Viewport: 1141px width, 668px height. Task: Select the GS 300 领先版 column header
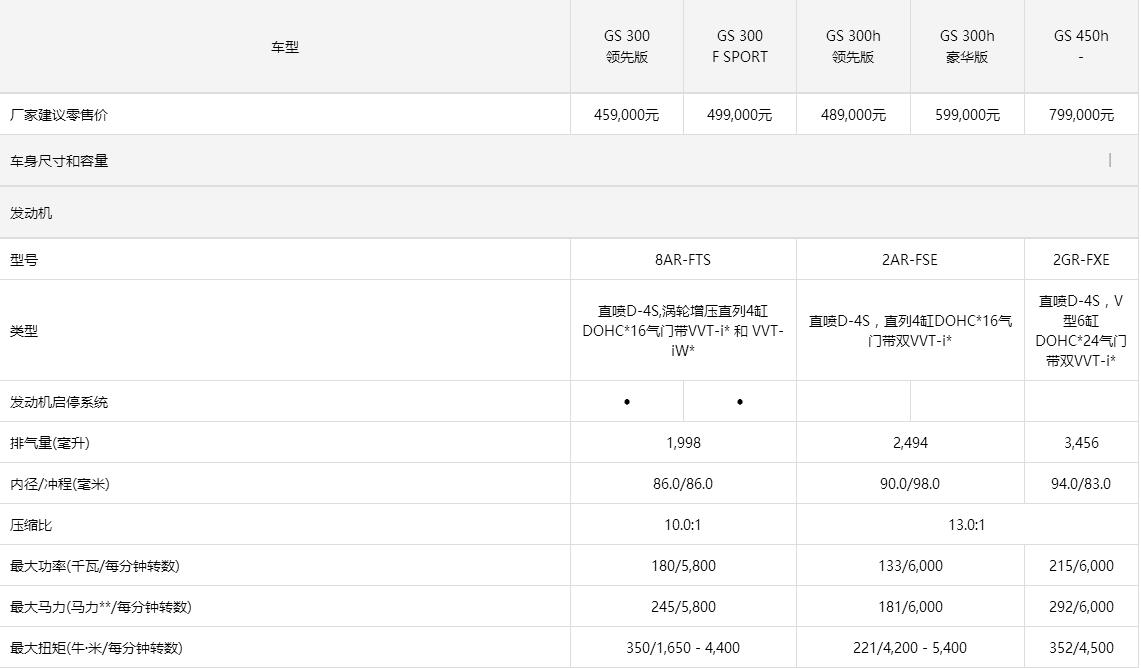[x=627, y=47]
